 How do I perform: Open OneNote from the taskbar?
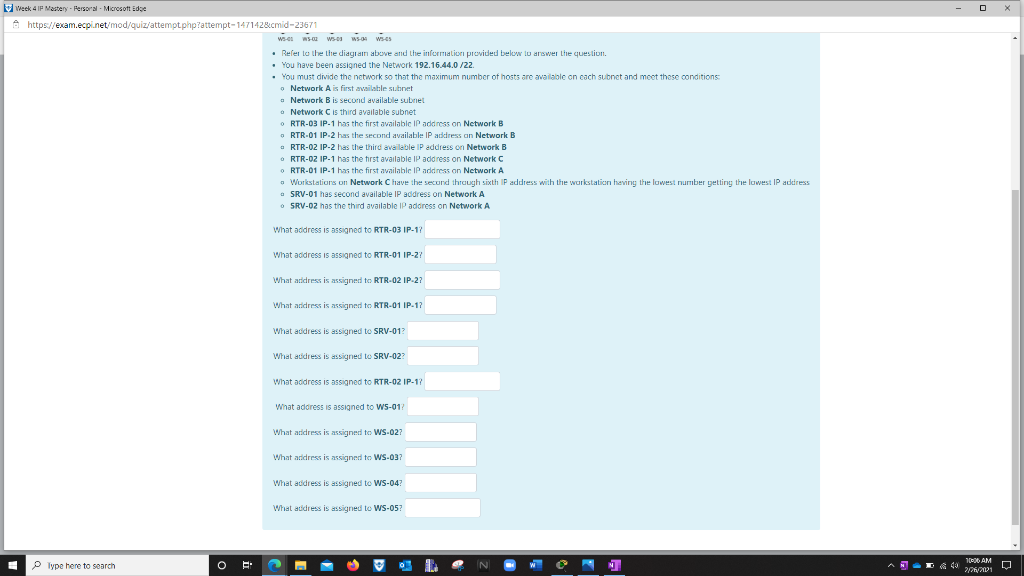coord(614,566)
